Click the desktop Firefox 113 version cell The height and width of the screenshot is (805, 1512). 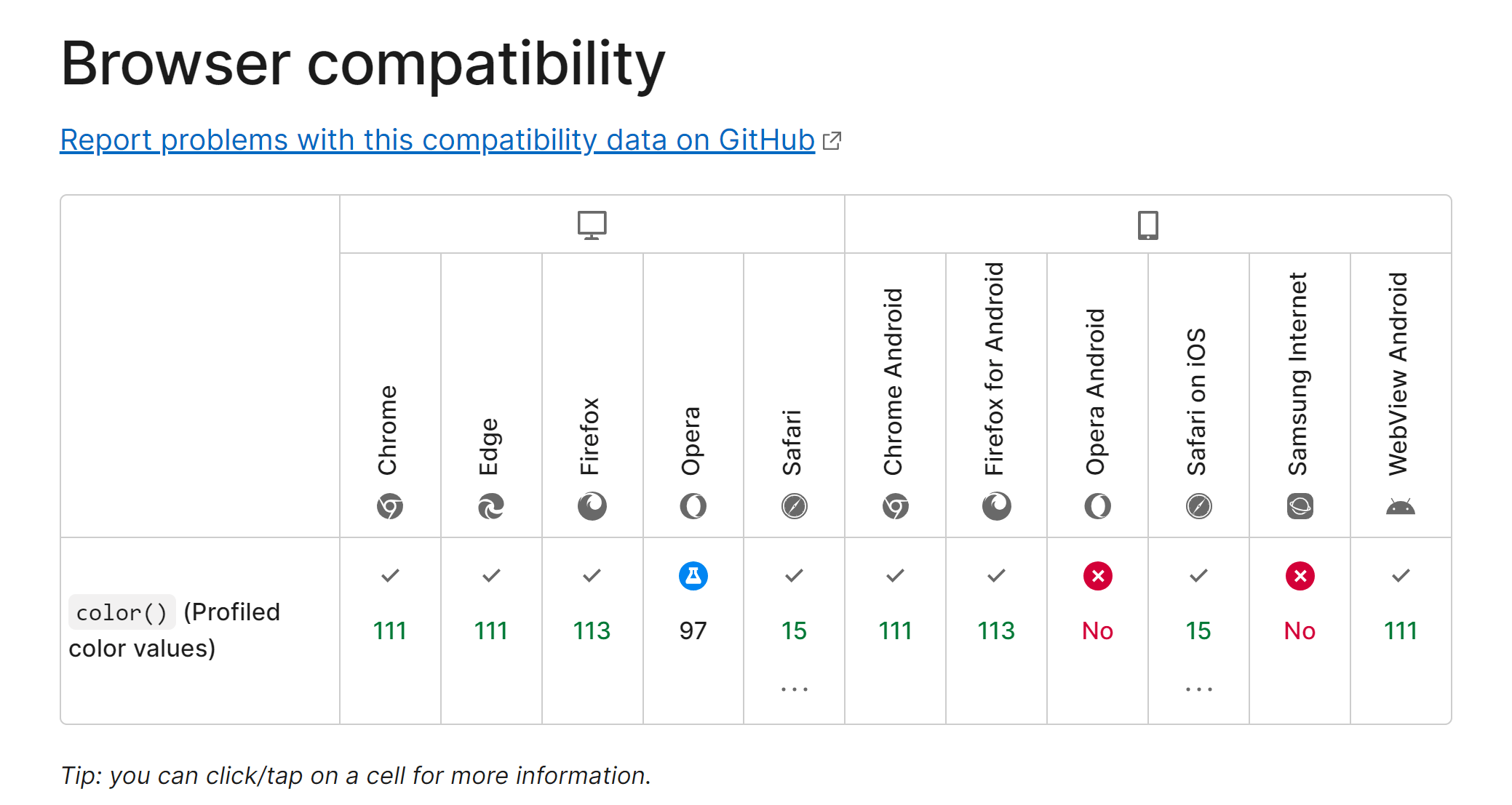coord(592,630)
